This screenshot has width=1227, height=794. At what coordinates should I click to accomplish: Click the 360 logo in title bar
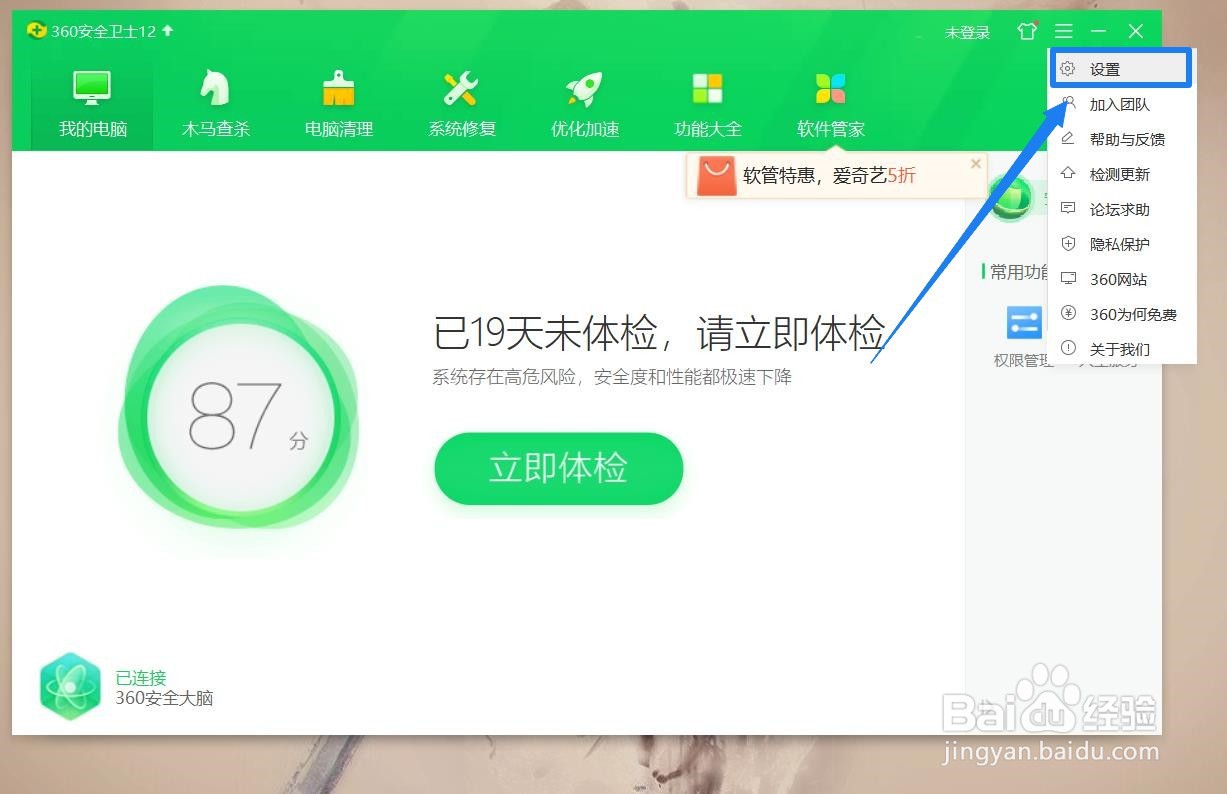[37, 31]
